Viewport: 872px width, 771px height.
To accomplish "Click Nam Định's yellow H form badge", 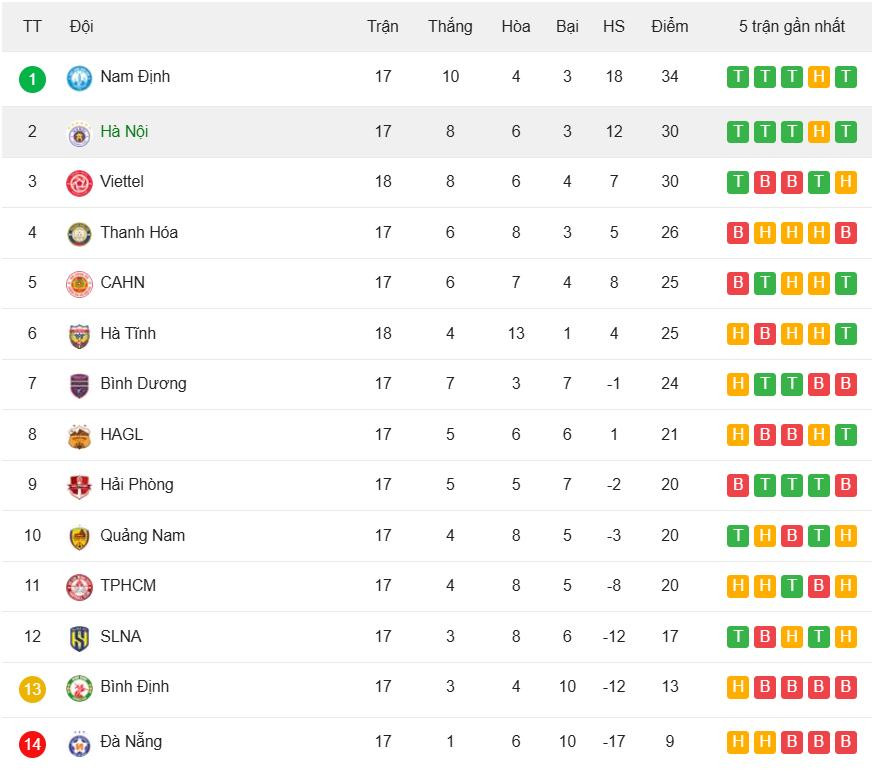I will click(818, 77).
